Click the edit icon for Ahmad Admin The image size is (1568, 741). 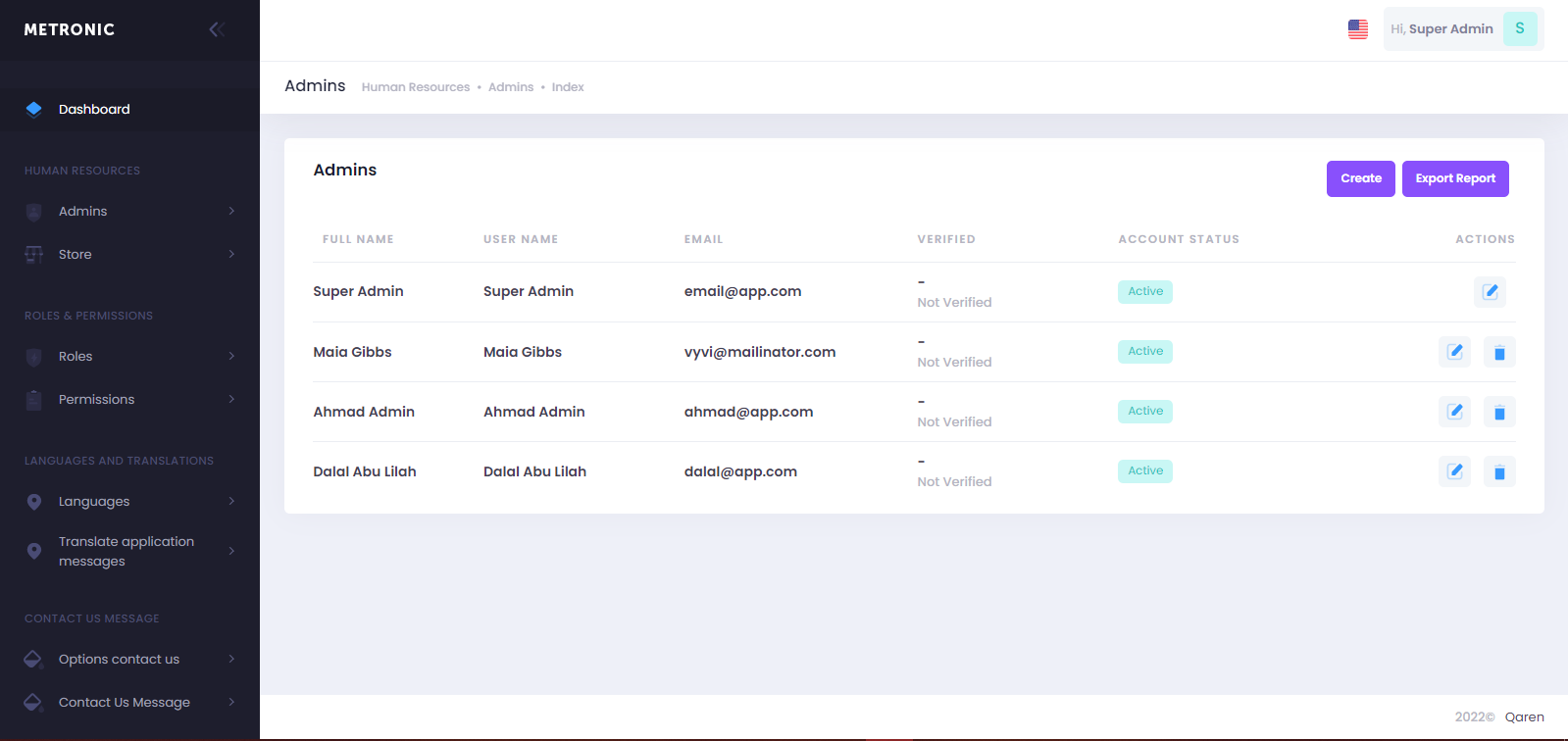1454,412
